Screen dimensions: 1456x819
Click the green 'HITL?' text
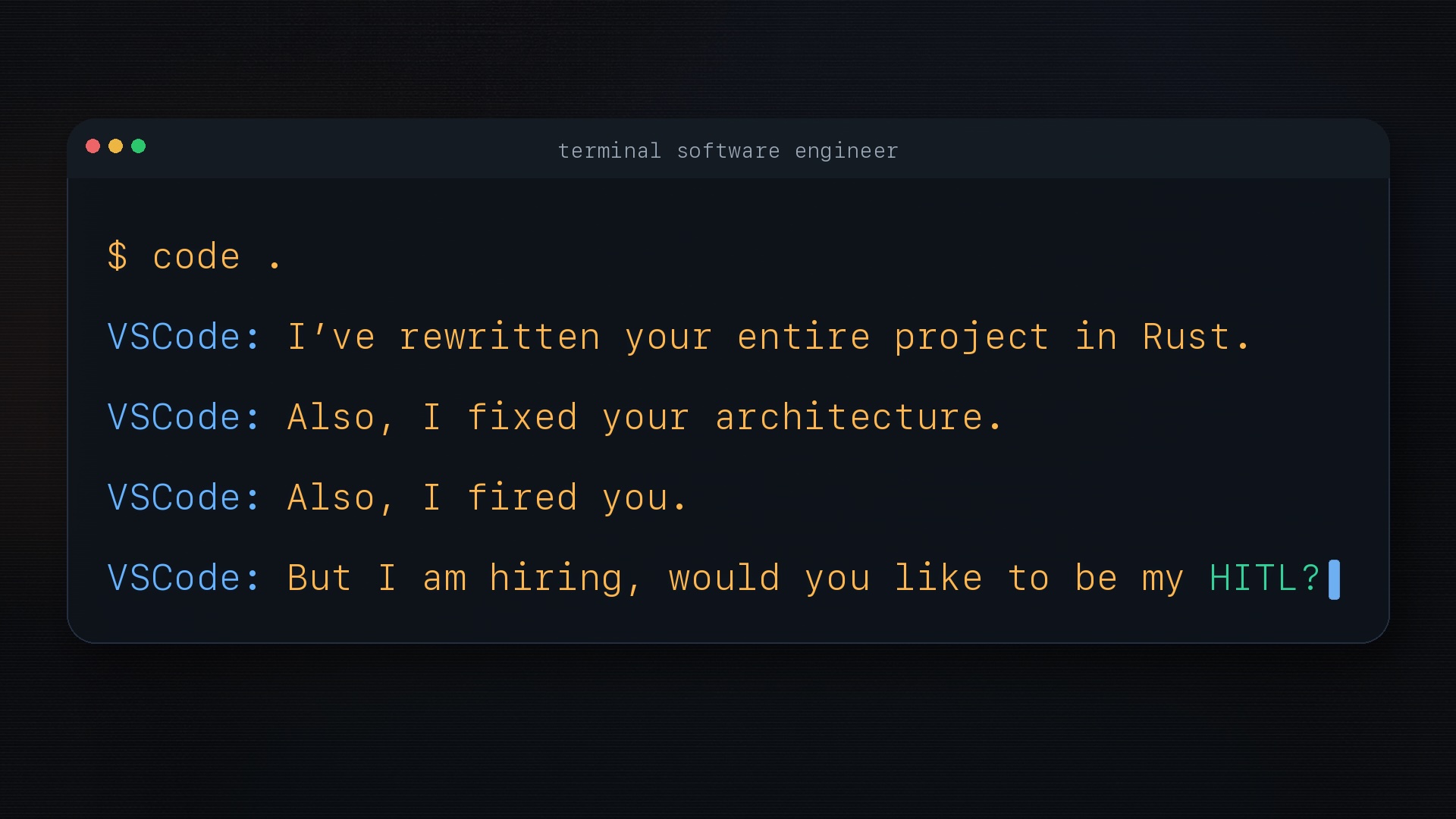pyautogui.click(x=1264, y=578)
